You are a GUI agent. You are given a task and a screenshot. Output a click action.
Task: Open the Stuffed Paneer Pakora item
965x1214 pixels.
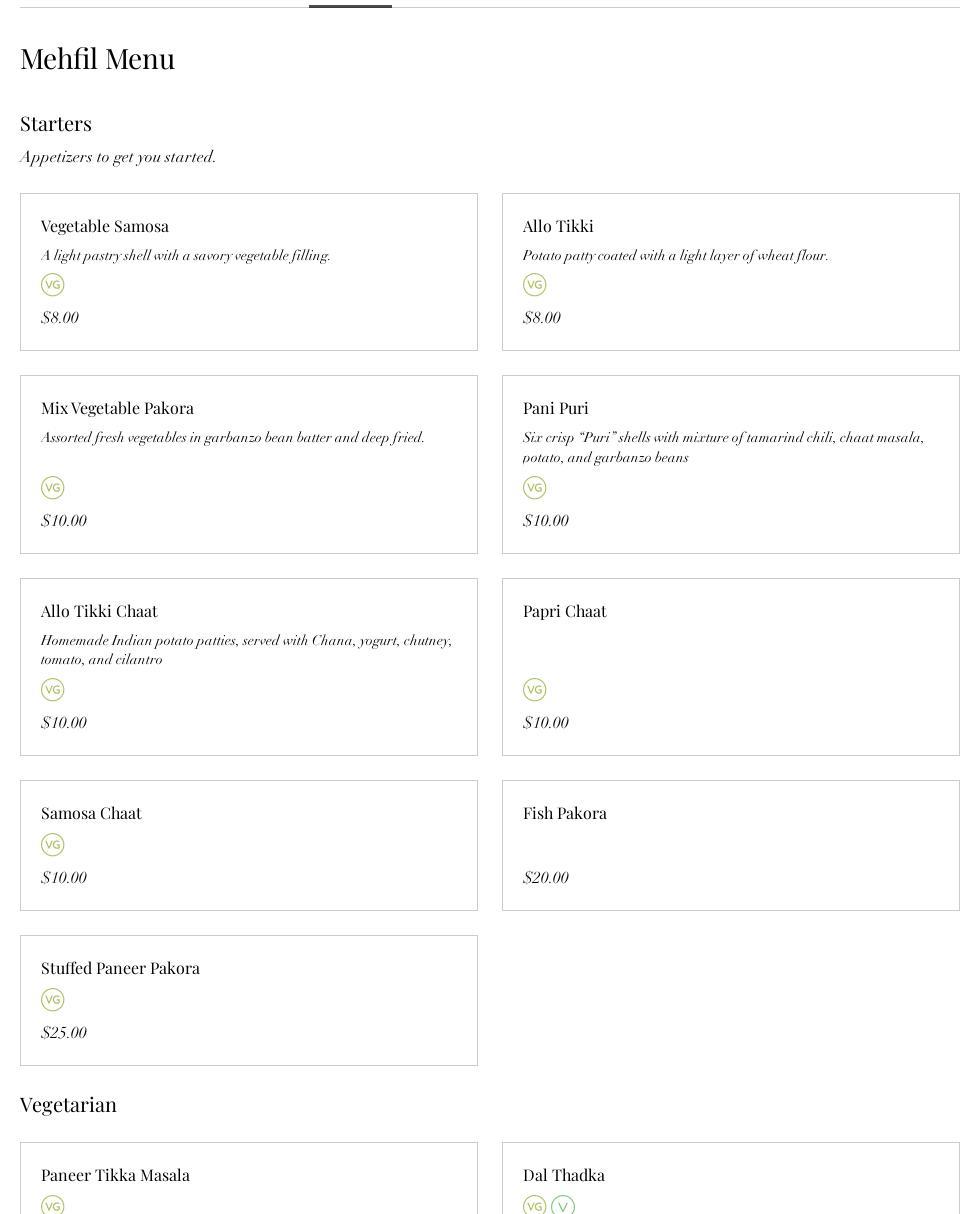point(120,969)
